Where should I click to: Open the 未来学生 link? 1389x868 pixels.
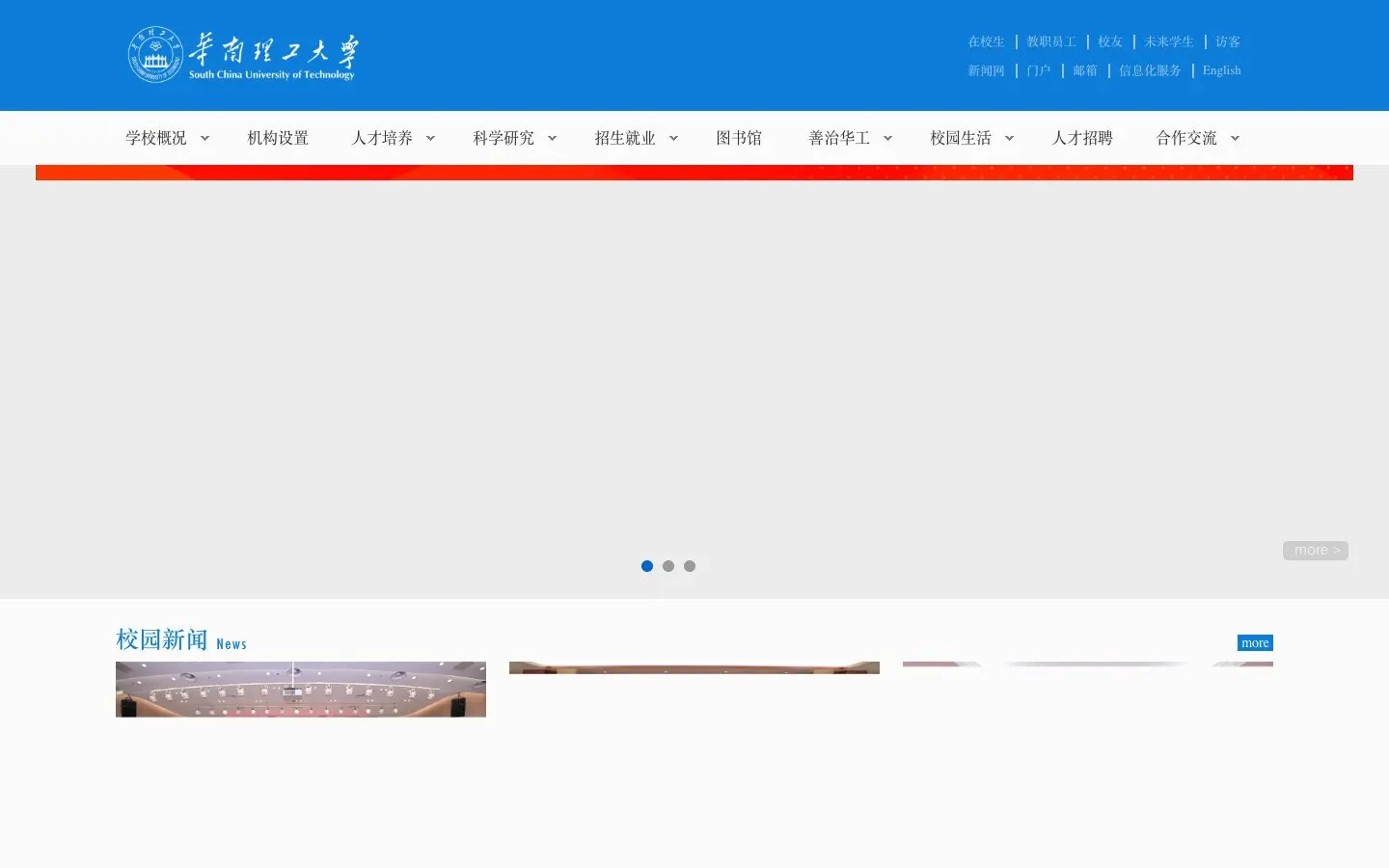click(x=1169, y=41)
